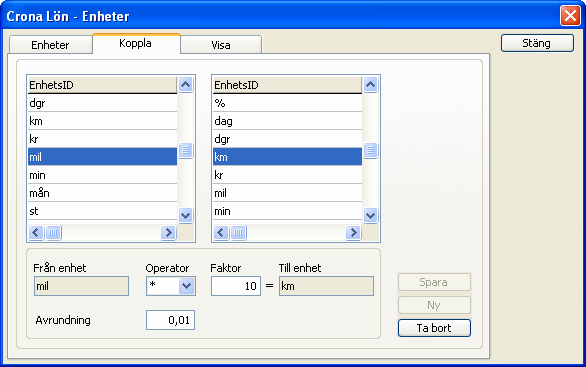Select km in the right unit list
The height and width of the screenshot is (367, 586).
click(287, 157)
